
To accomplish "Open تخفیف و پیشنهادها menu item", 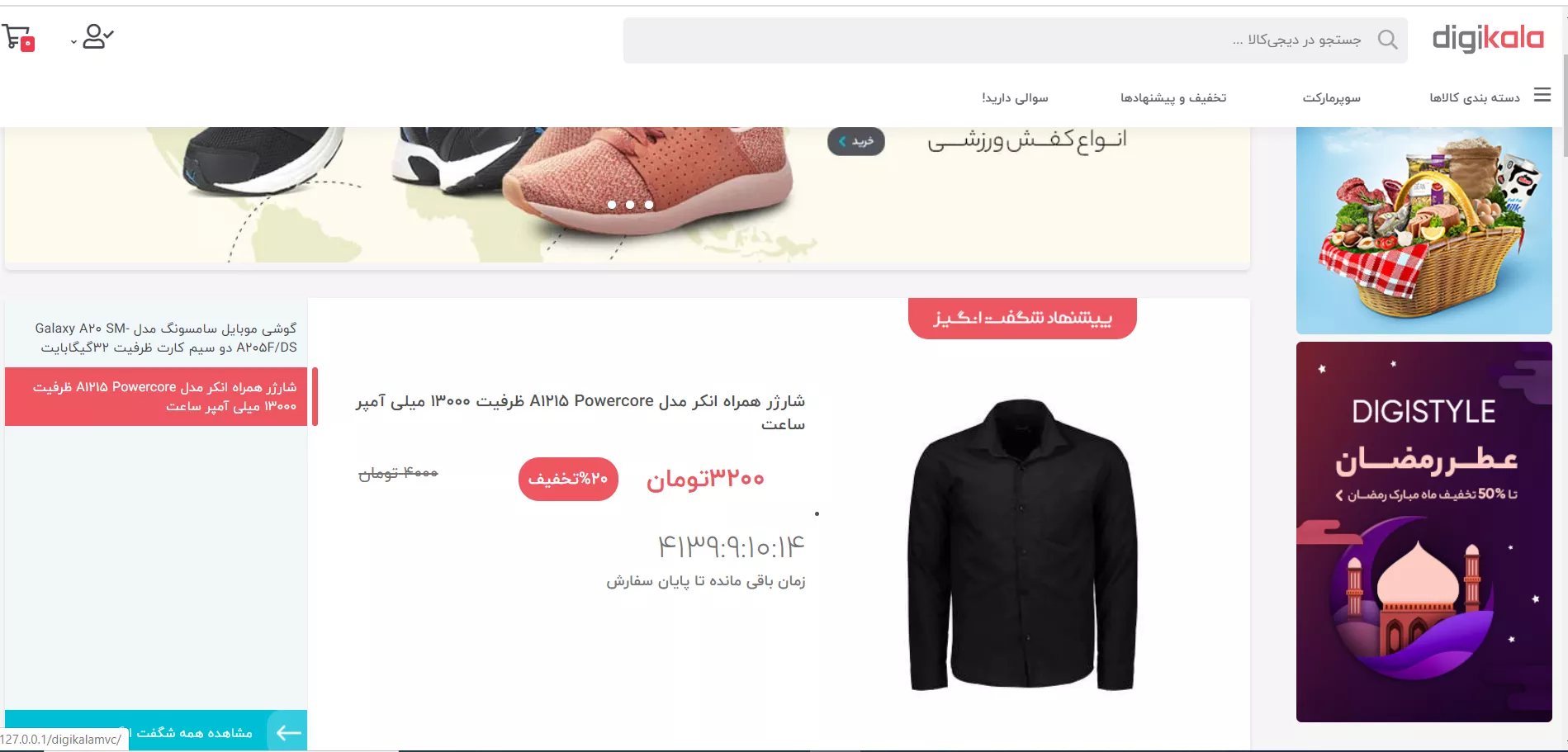I will click(1173, 97).
